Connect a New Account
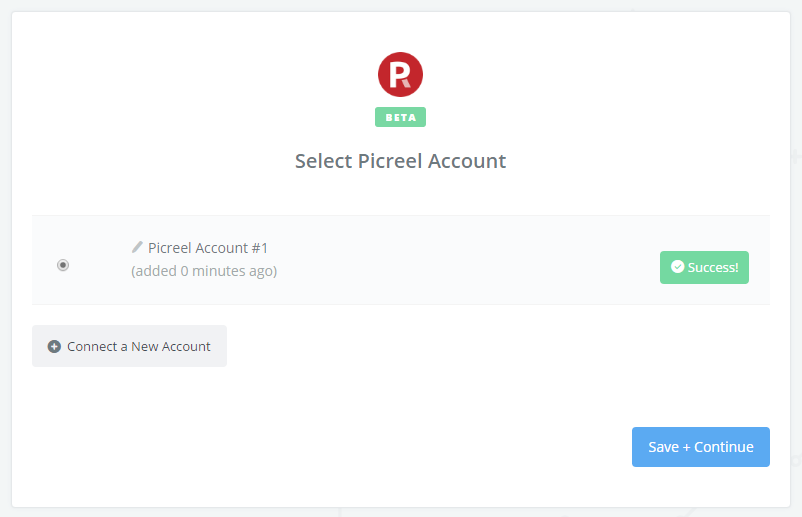Viewport: 802px width, 517px height. tap(129, 346)
